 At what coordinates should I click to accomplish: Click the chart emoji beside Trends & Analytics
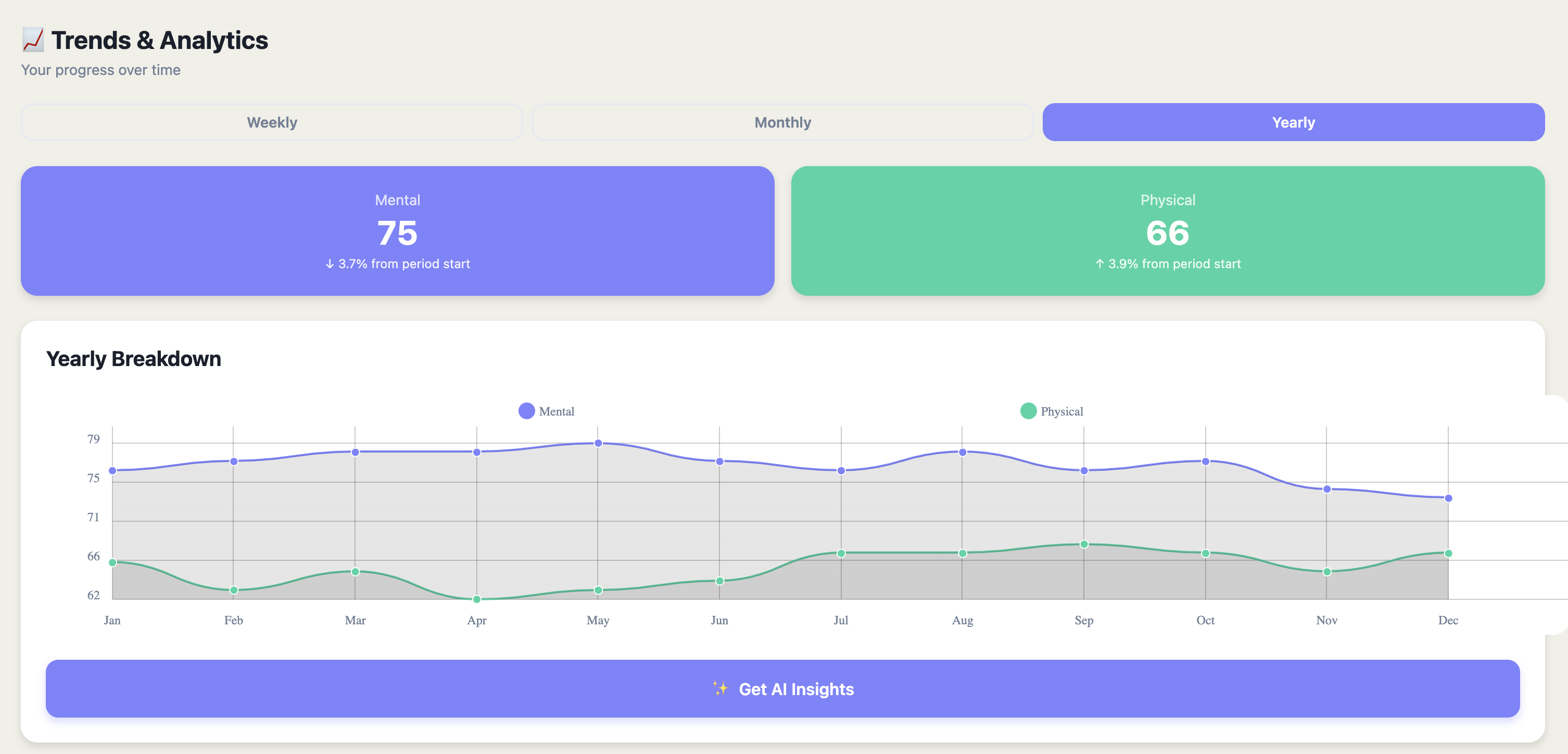(x=33, y=40)
